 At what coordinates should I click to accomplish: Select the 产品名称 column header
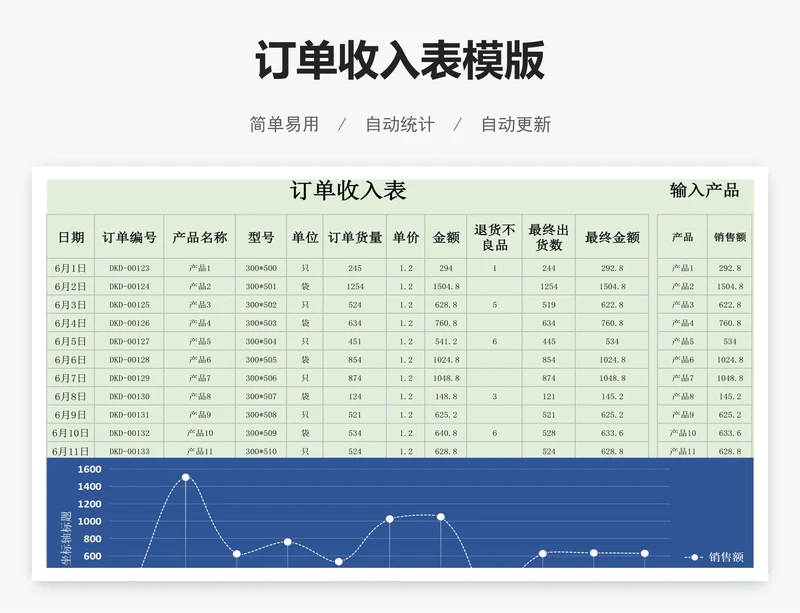199,237
